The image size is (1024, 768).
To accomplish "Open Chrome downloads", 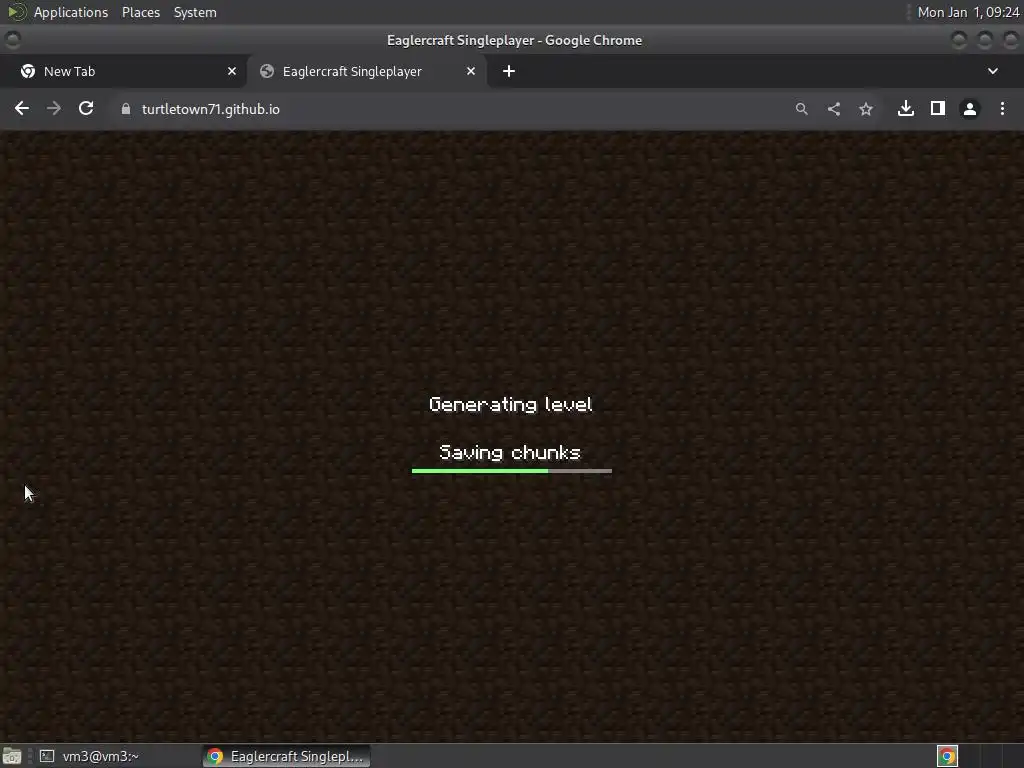I will click(x=905, y=108).
